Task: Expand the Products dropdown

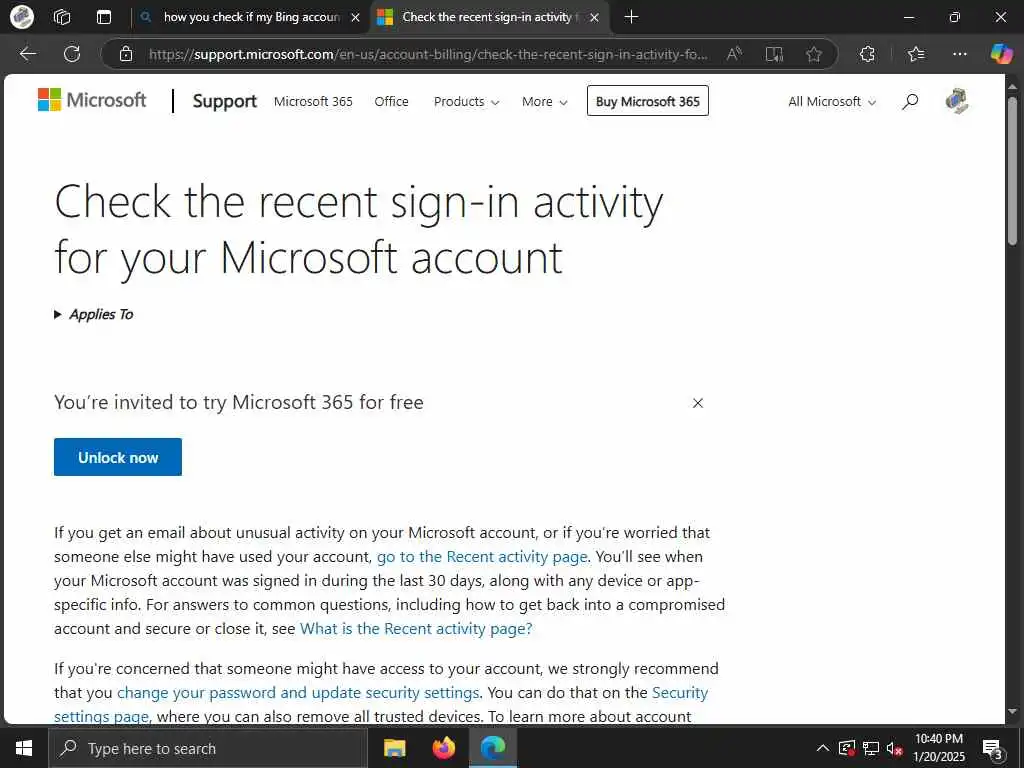Action: click(x=466, y=101)
